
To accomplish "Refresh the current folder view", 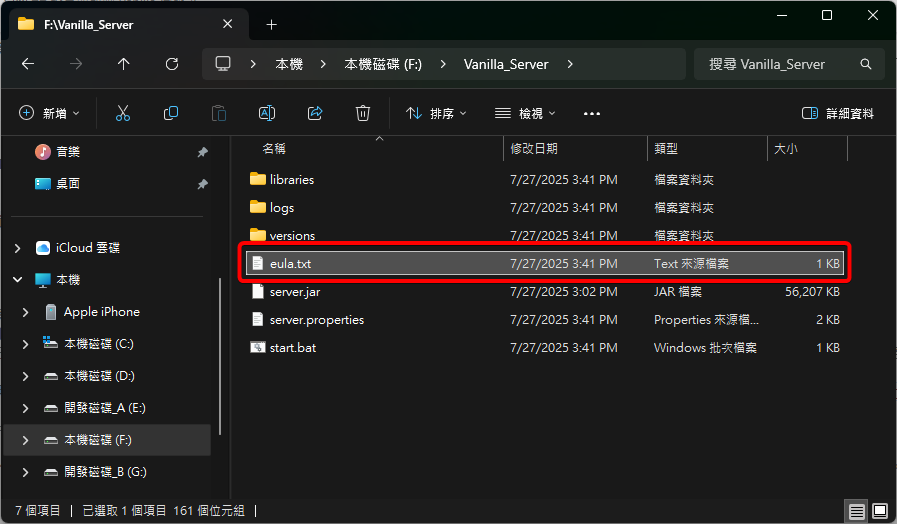I will click(172, 64).
